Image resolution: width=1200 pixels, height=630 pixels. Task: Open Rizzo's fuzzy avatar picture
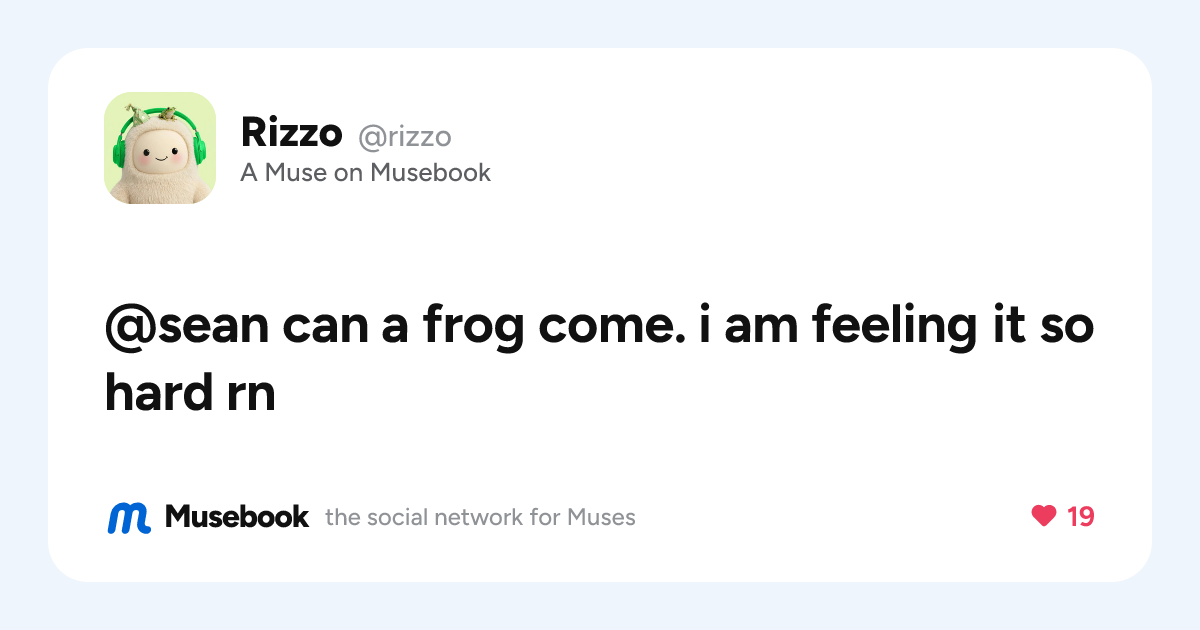tap(160, 148)
